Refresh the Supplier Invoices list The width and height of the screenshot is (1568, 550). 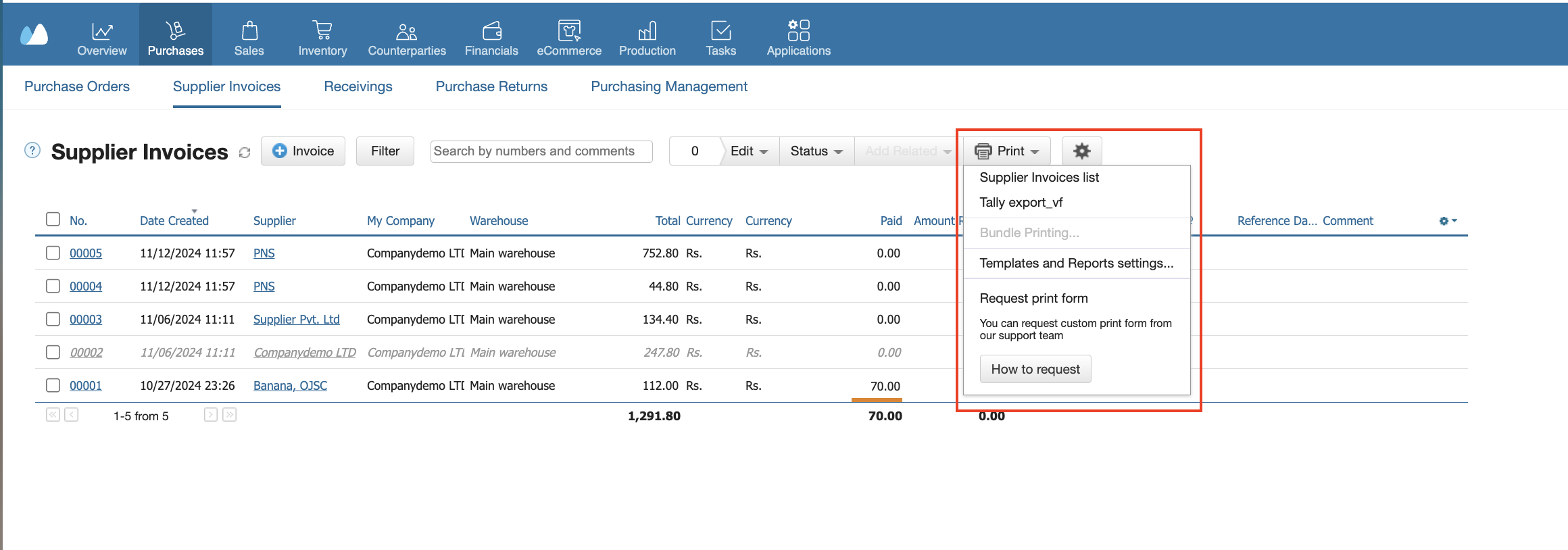[245, 153]
